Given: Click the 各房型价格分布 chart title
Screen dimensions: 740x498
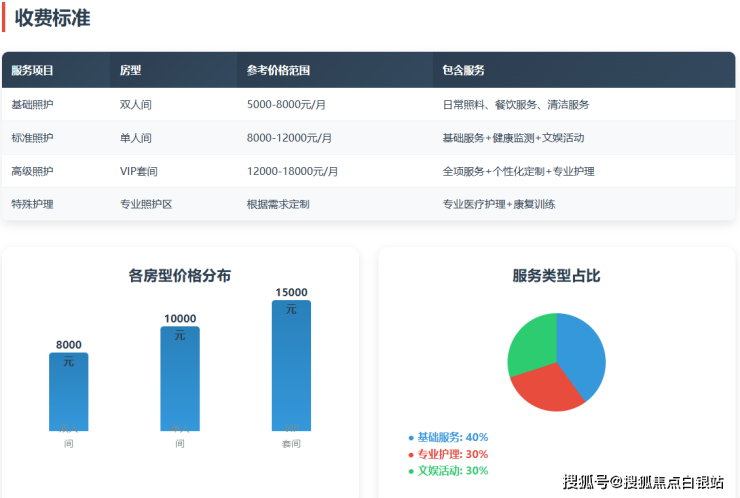Looking at the screenshot, I should (x=180, y=275).
